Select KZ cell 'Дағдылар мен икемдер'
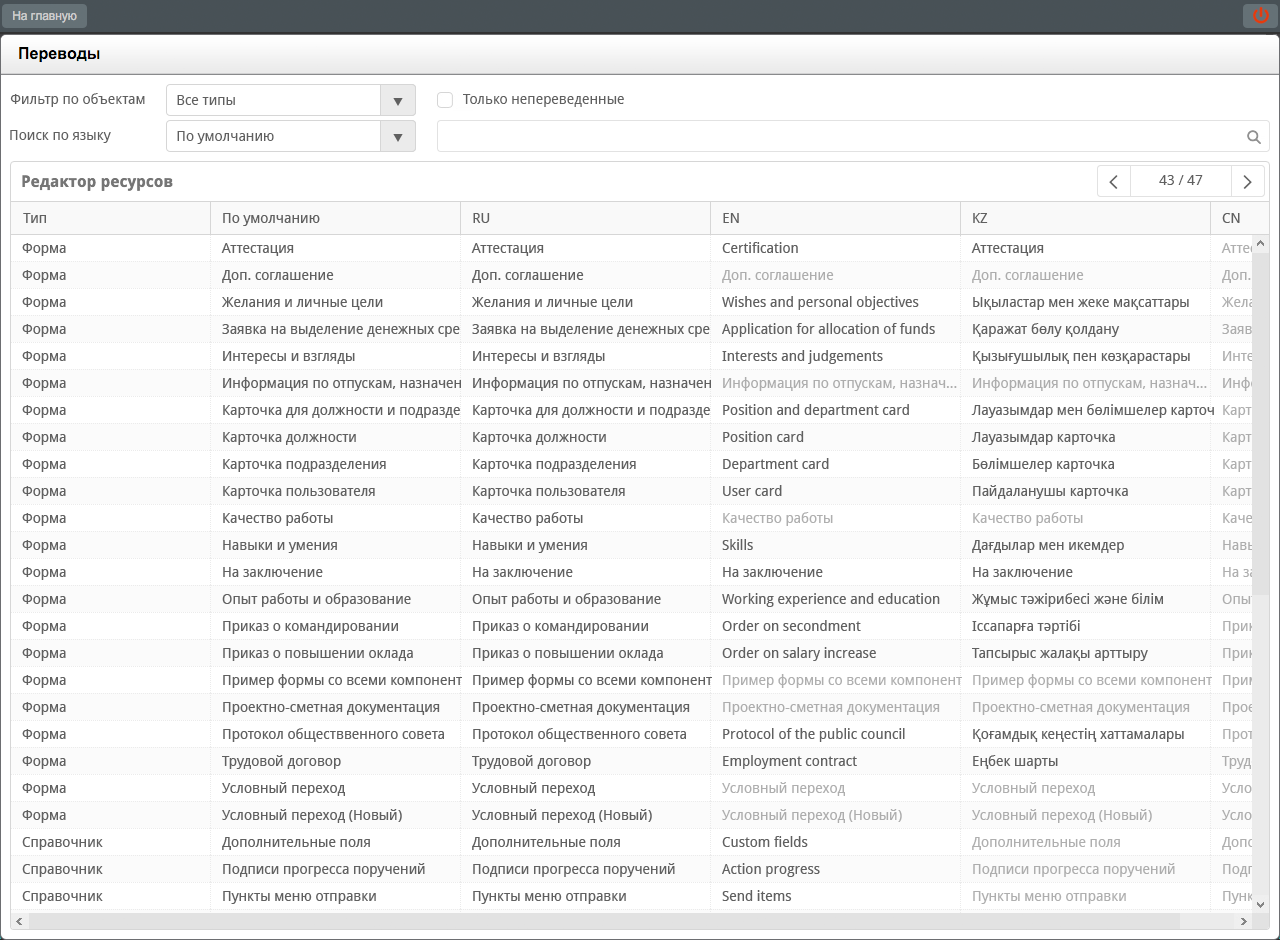1280x940 pixels. (x=1086, y=545)
